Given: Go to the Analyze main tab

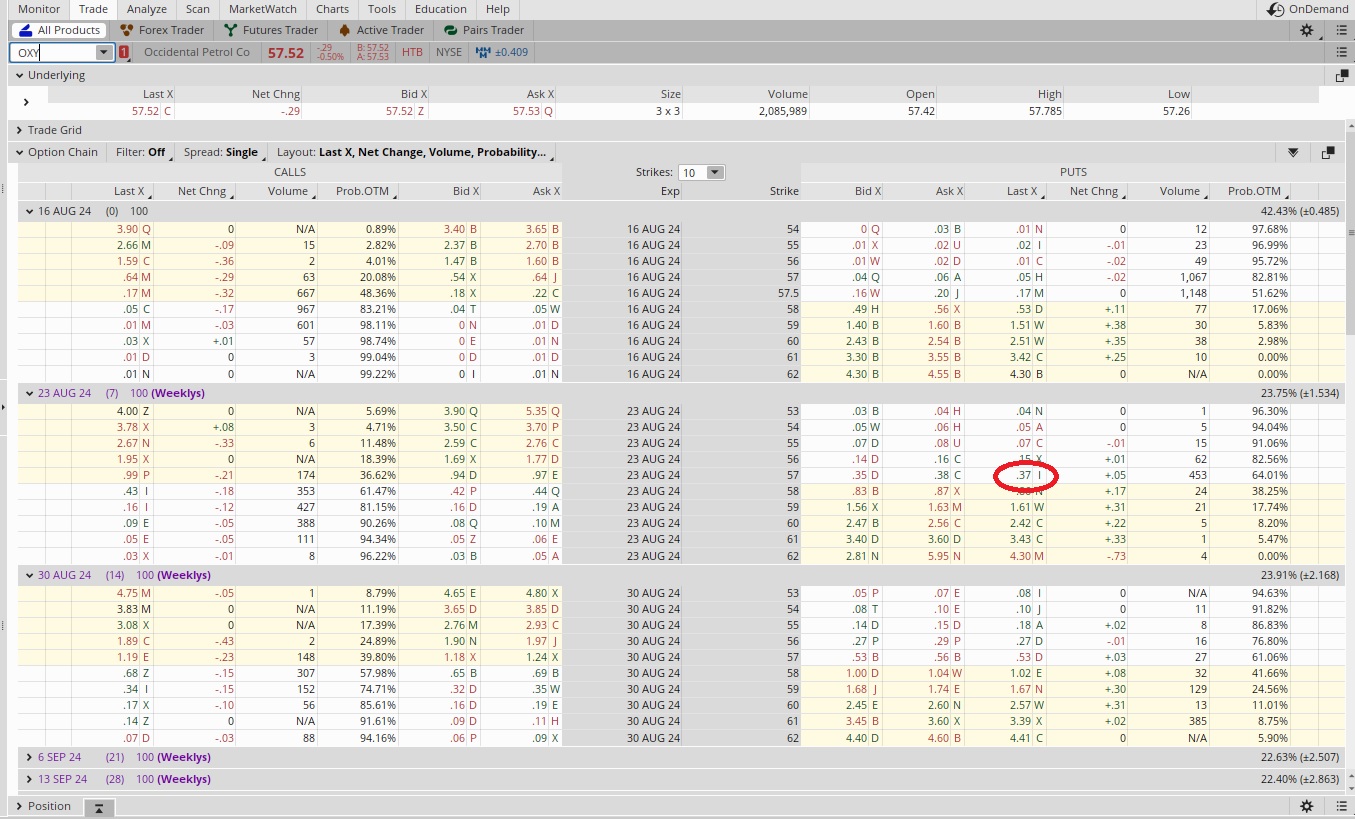Looking at the screenshot, I should coord(147,9).
